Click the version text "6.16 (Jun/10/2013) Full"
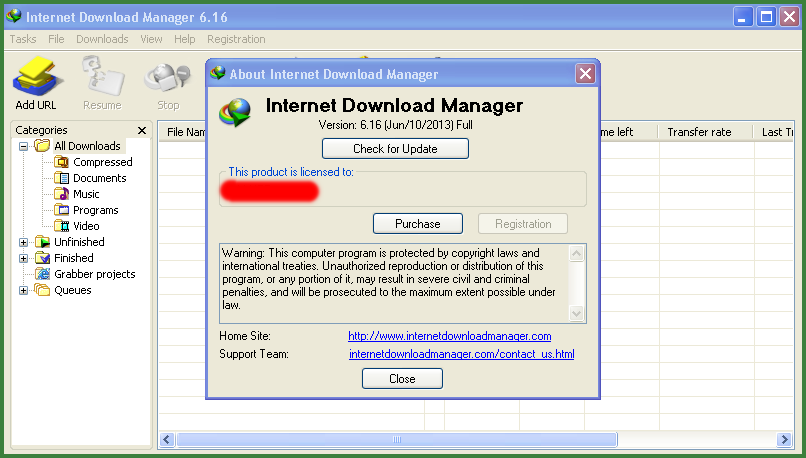This screenshot has width=806, height=458. 416,125
